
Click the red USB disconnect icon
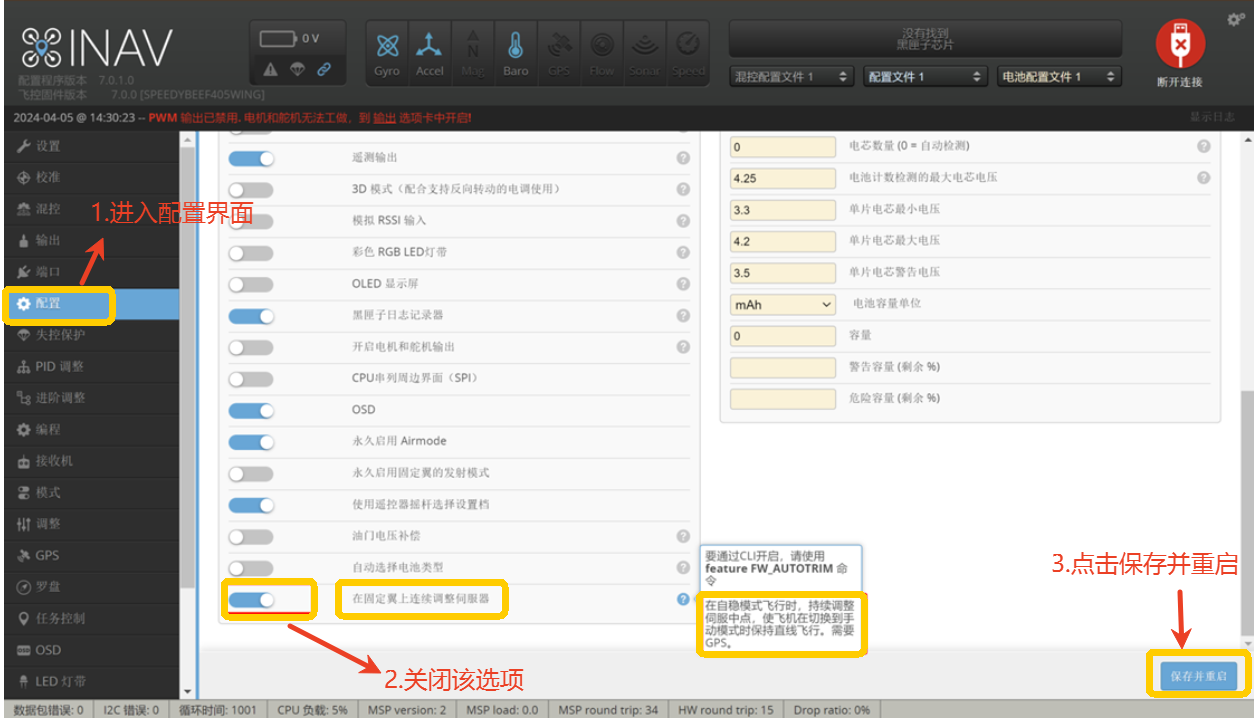(x=1180, y=45)
